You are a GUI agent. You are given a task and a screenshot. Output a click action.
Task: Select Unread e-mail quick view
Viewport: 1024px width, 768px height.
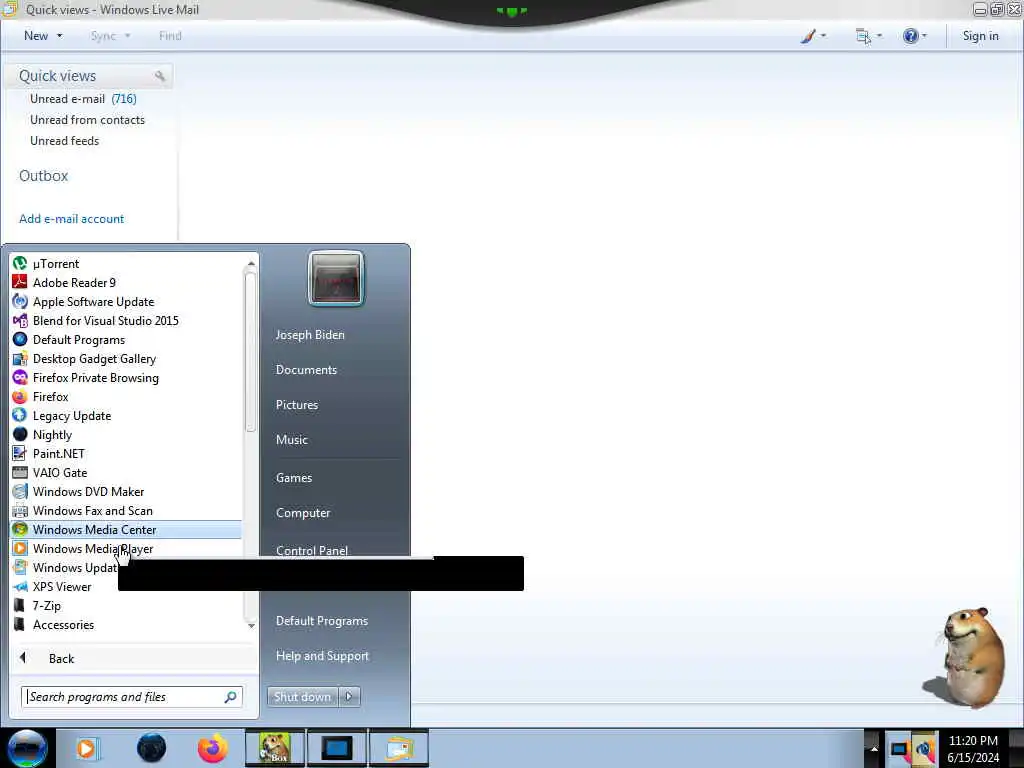[83, 99]
